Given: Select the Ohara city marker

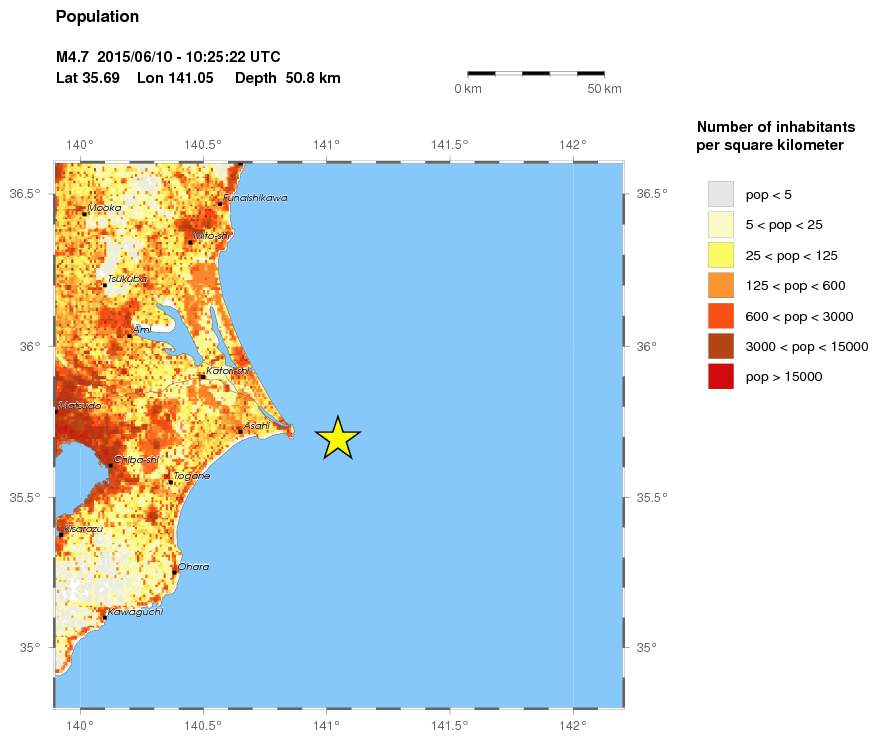Looking at the screenshot, I should pyautogui.click(x=174, y=572).
